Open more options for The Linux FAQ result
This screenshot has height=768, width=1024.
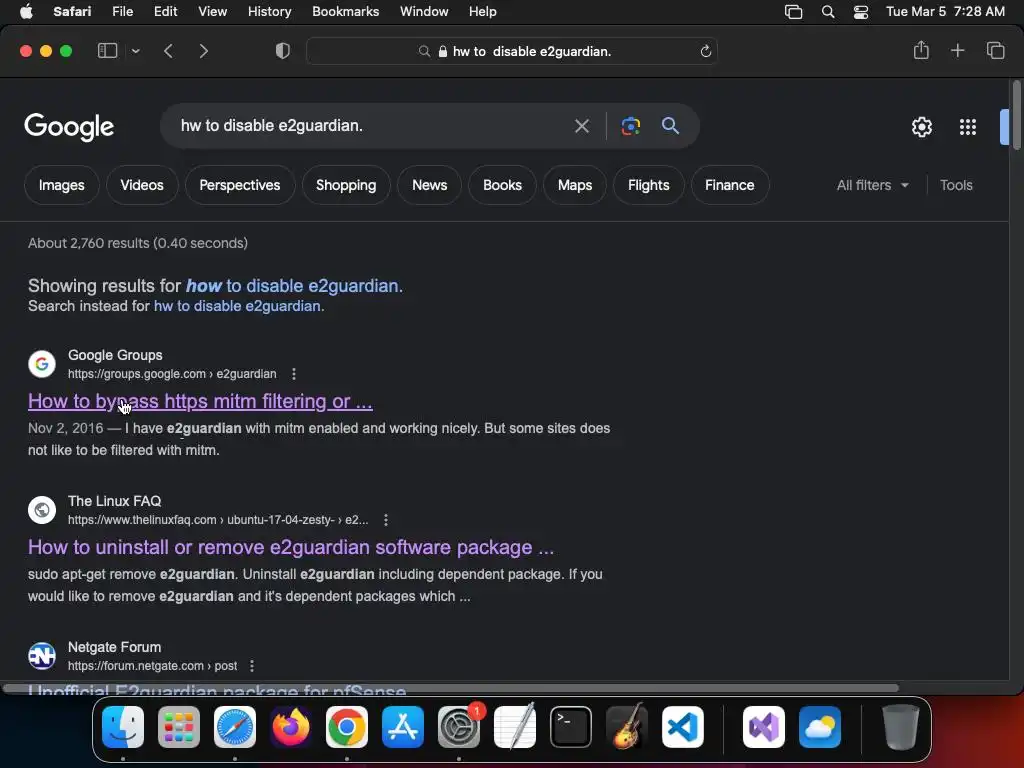386,520
